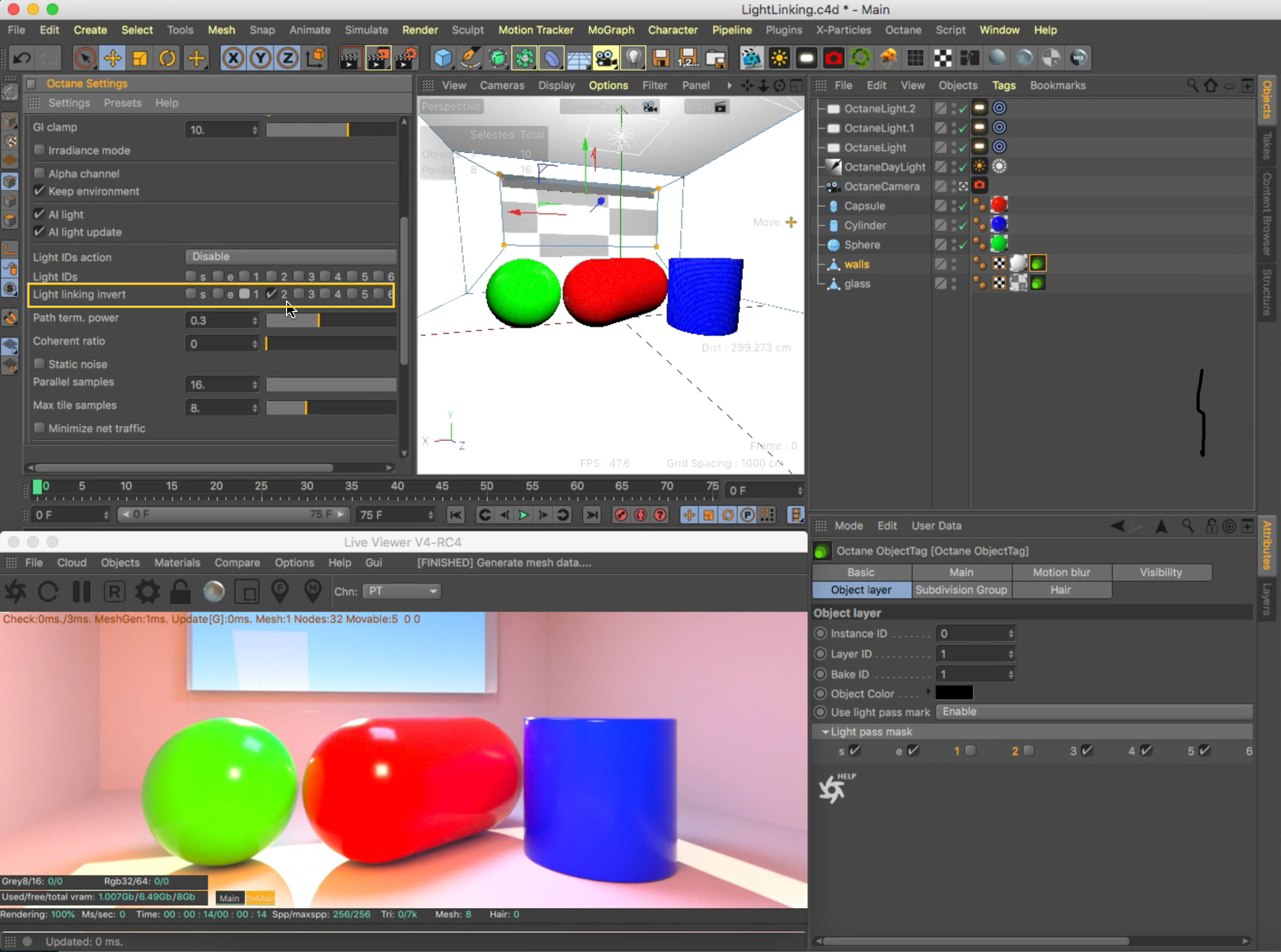
Task: Open Live Viewer settings gear
Action: coord(147,592)
